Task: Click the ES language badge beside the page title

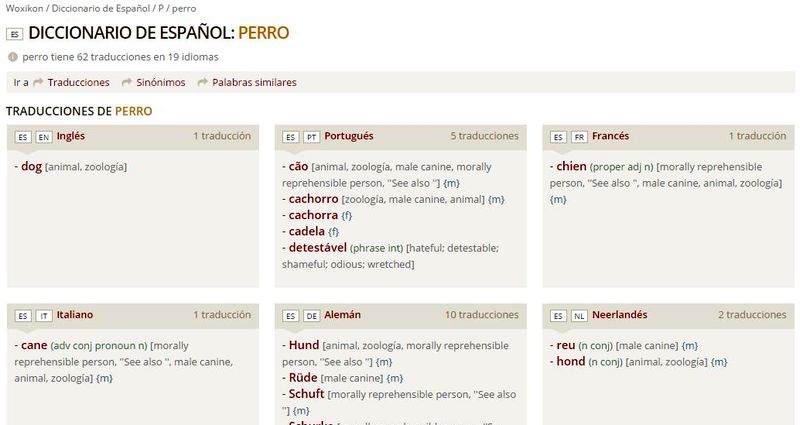Action: click(14, 34)
